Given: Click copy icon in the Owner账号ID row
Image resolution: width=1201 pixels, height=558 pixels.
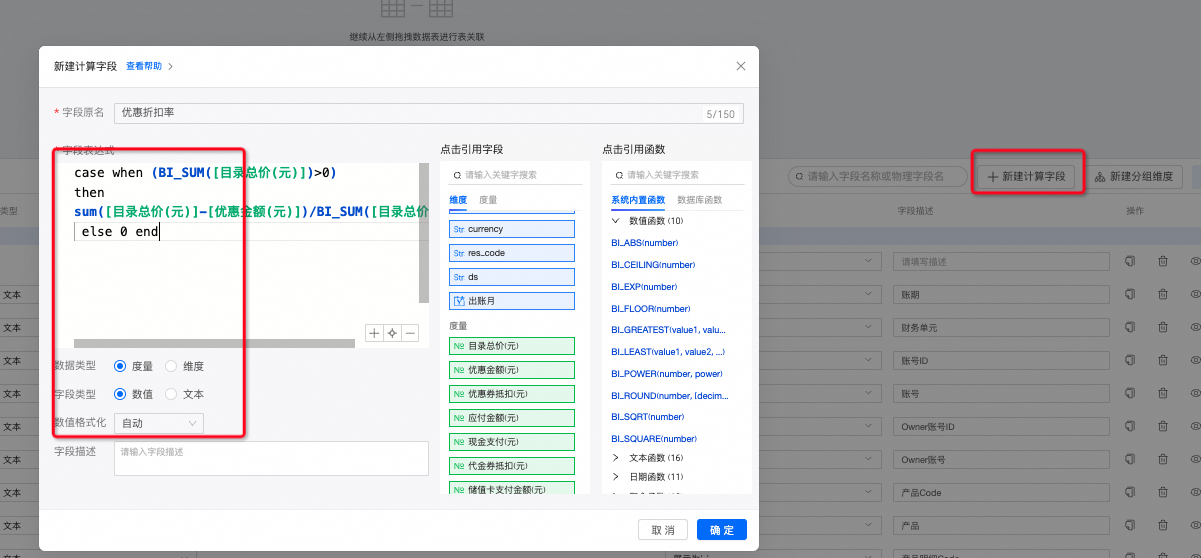Looking at the screenshot, I should (x=1130, y=426).
